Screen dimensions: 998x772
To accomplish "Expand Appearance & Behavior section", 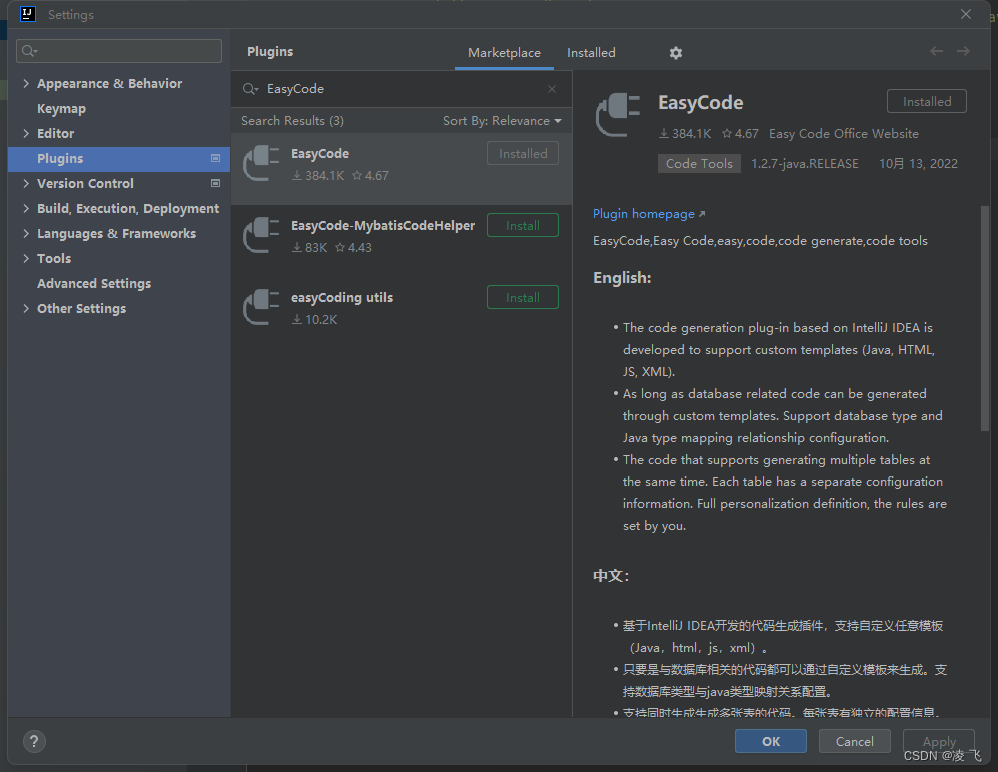I will 26,83.
